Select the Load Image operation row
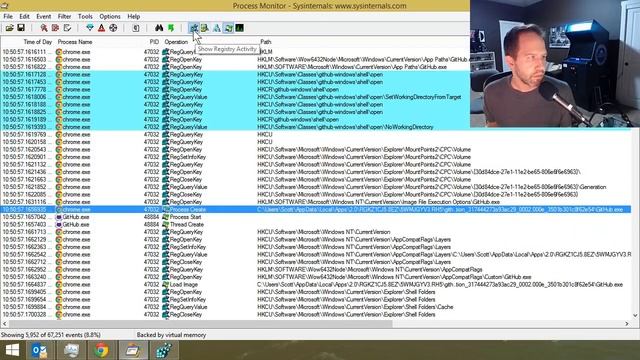Screen dimensions: 640x360 316,284
